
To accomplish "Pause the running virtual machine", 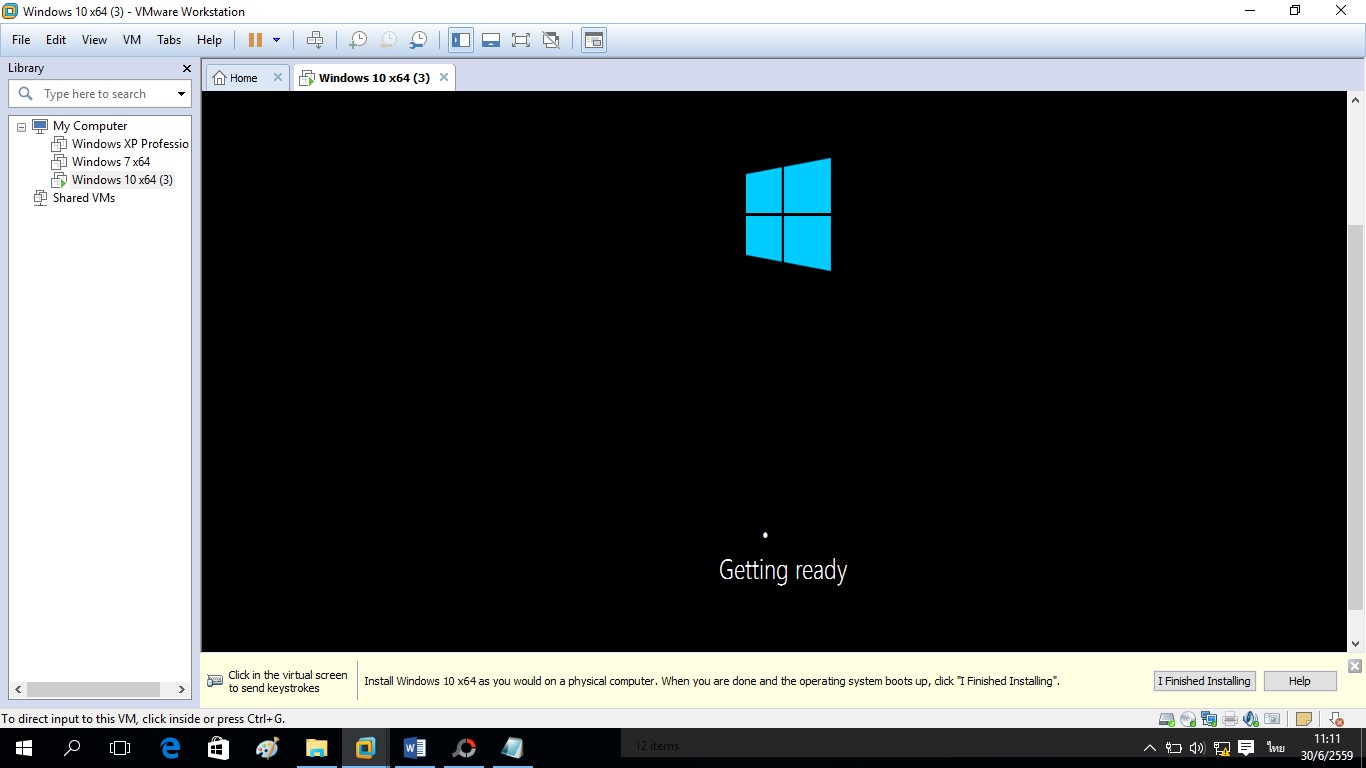I will tap(255, 40).
